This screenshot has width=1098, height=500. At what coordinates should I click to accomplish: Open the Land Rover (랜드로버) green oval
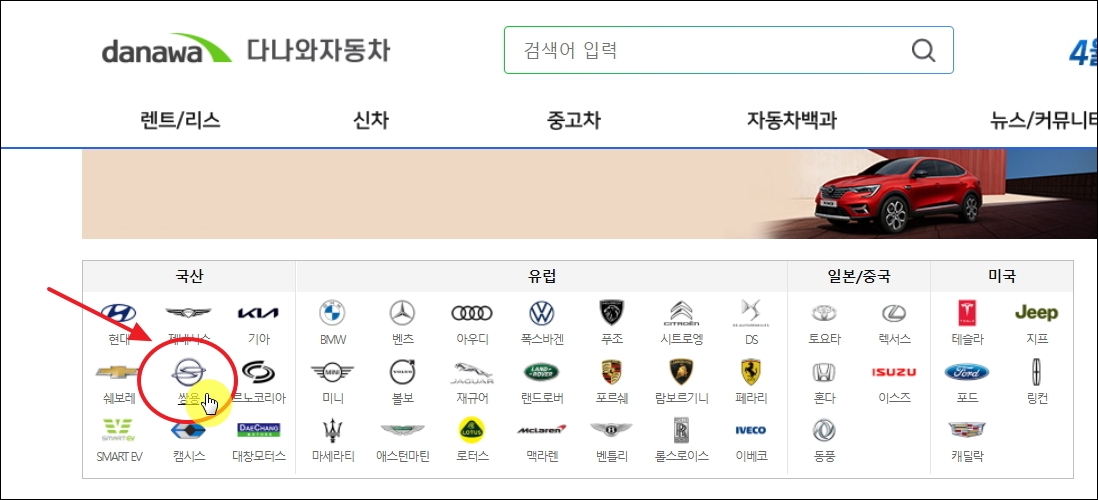pos(542,372)
